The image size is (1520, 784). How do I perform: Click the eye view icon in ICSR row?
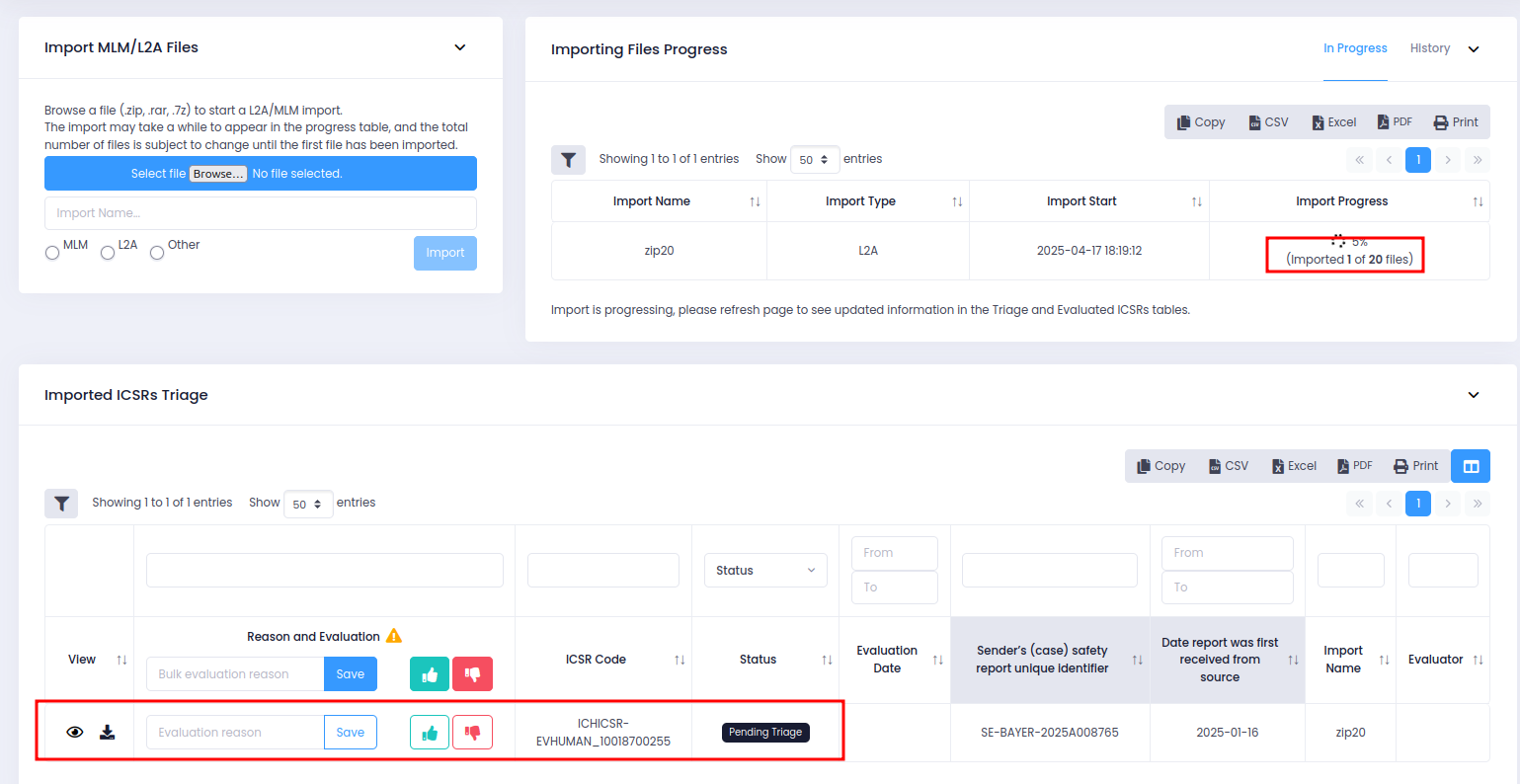[x=75, y=733]
